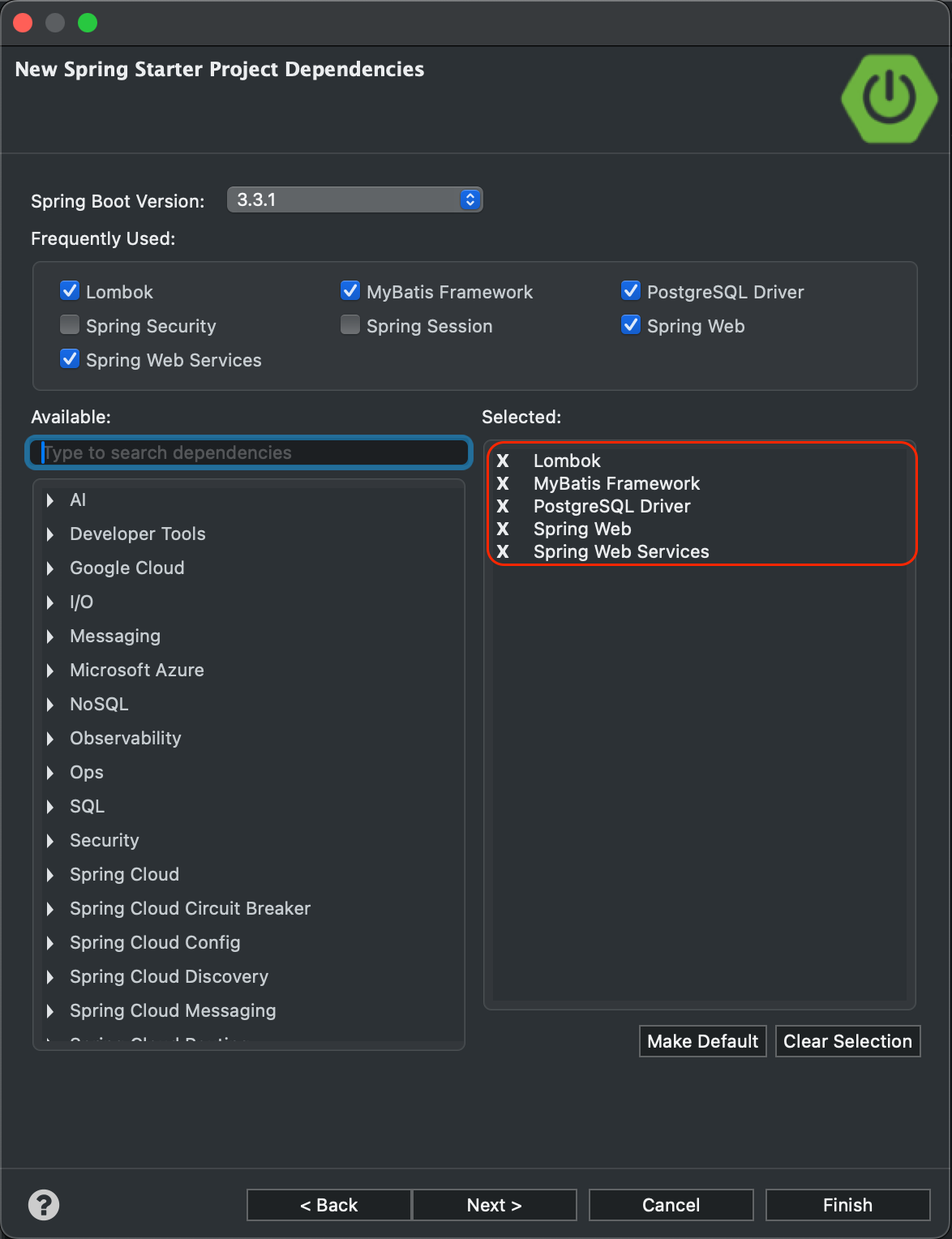The image size is (952, 1239).
Task: Click the Clear Selection button
Action: pos(847,1041)
